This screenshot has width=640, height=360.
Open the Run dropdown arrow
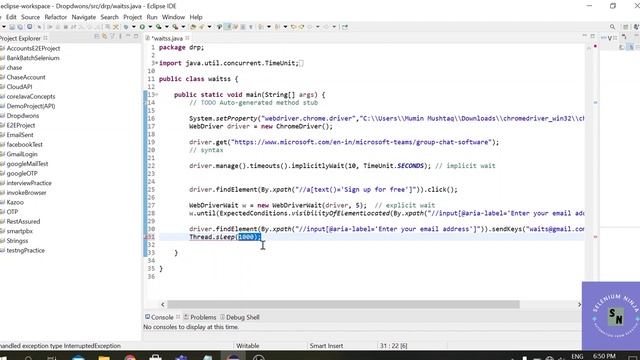pyautogui.click(x=150, y=27)
